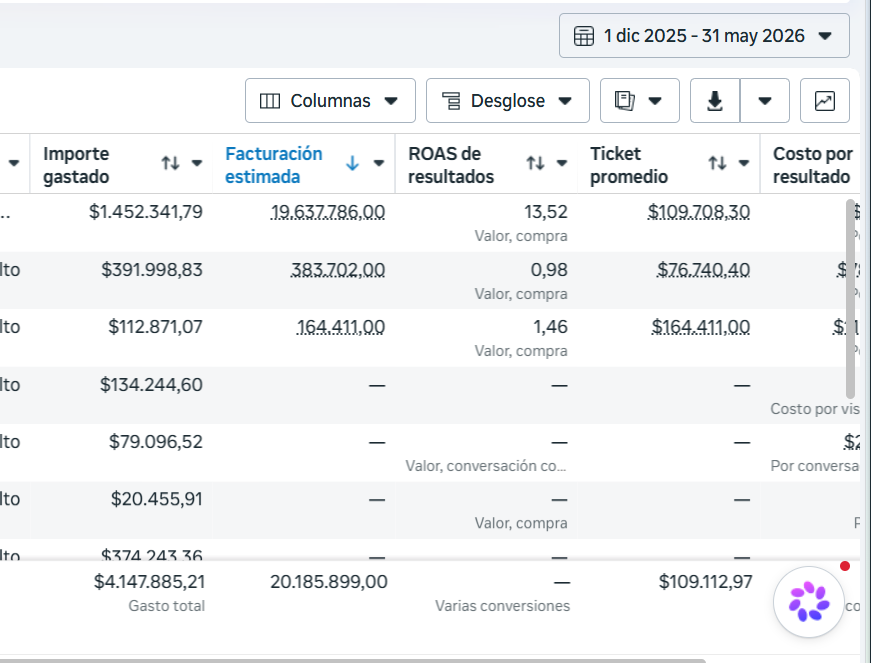
Task: Click the Costo por resultado column header
Action: (x=813, y=165)
